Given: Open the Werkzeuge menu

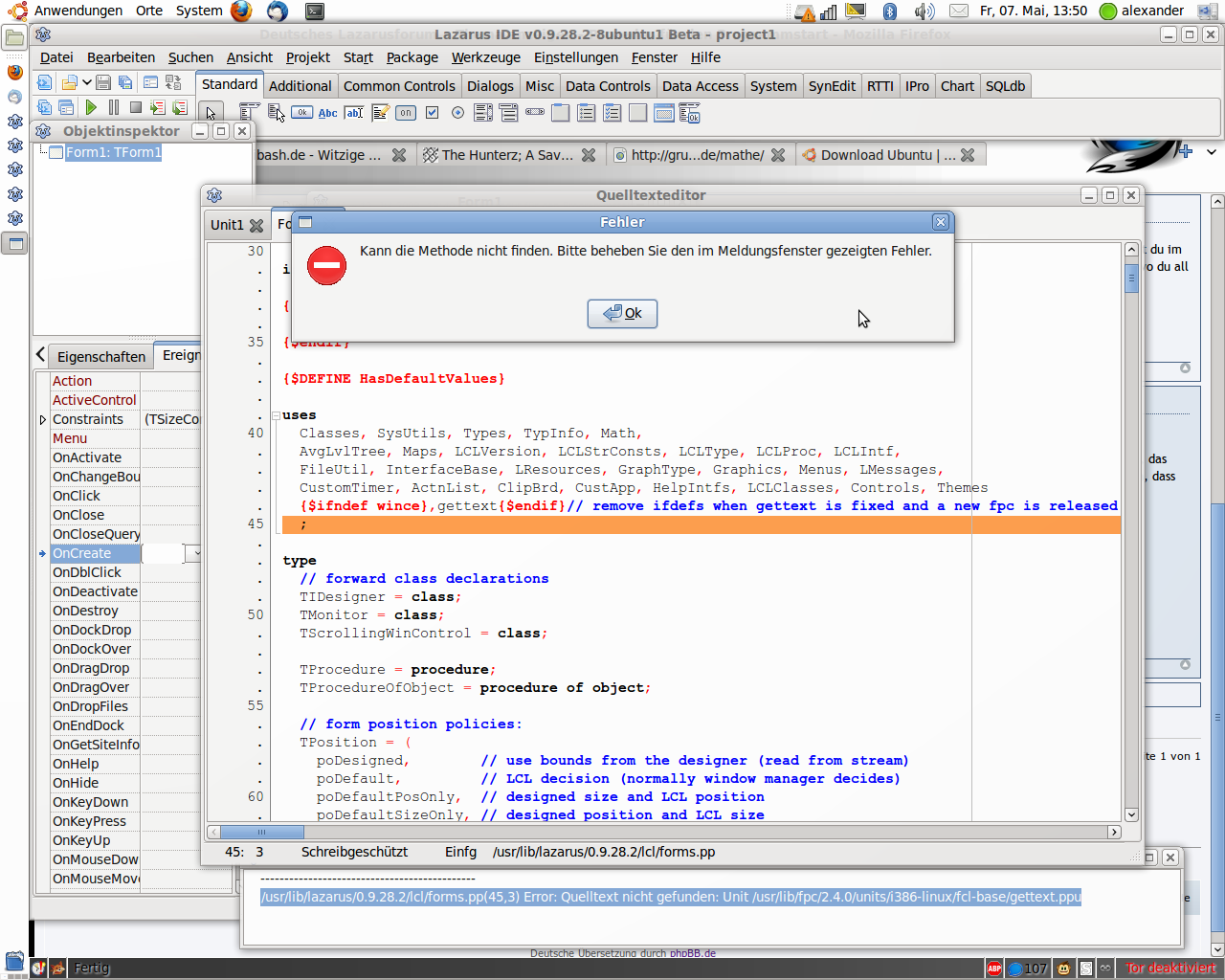Looking at the screenshot, I should coord(485,57).
